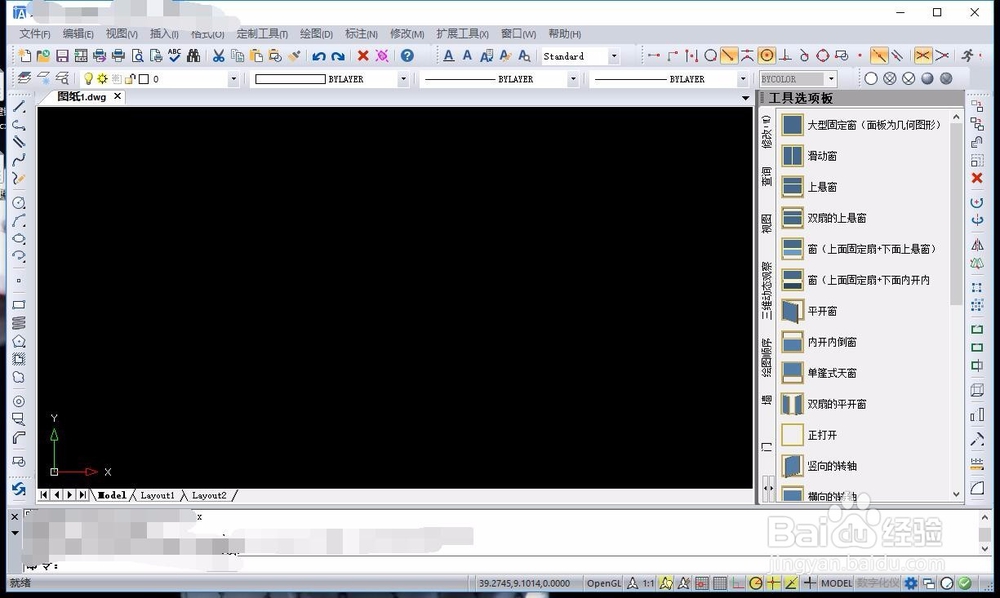Select the Line tool in the draw toolbar

click(19, 106)
